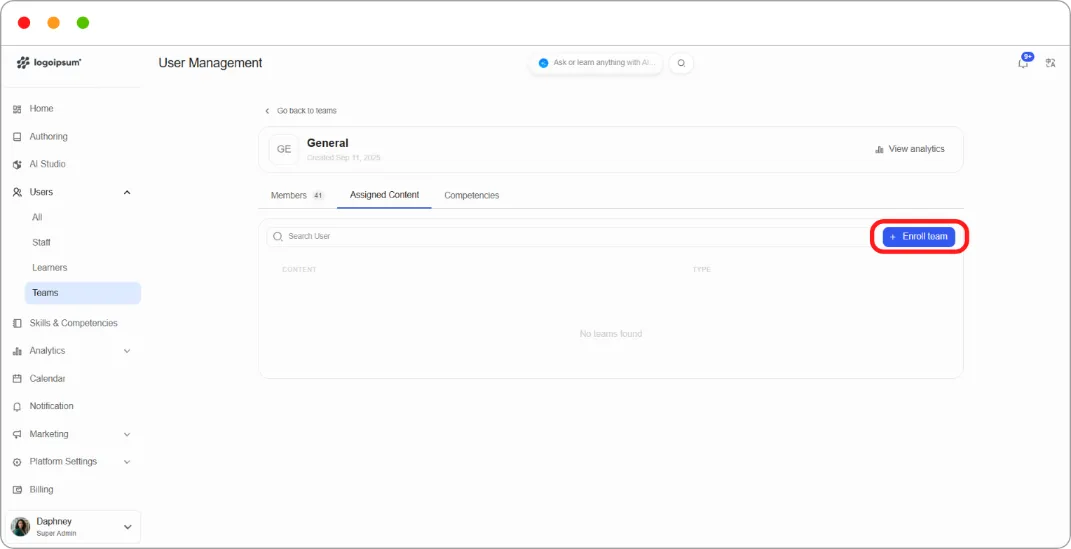This screenshot has height=549, width=1071.
Task: Click the AI Studio sidebar icon
Action: coord(17,165)
